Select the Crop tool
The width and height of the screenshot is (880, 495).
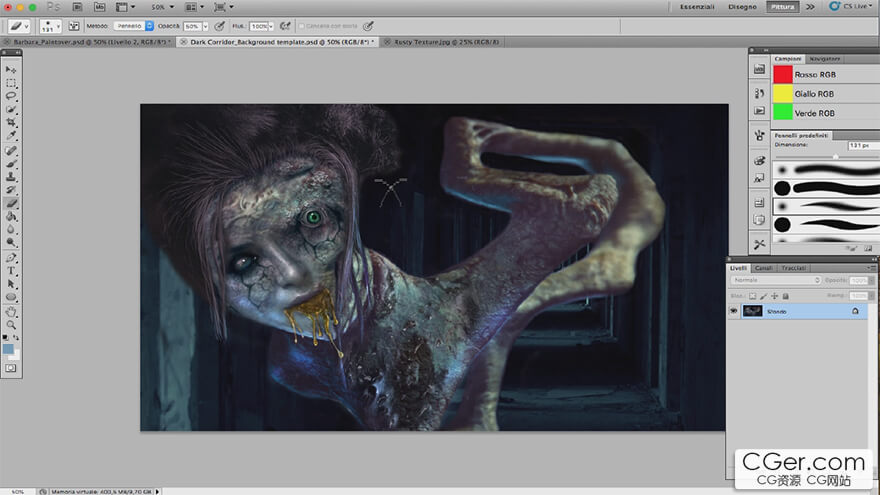coord(11,122)
